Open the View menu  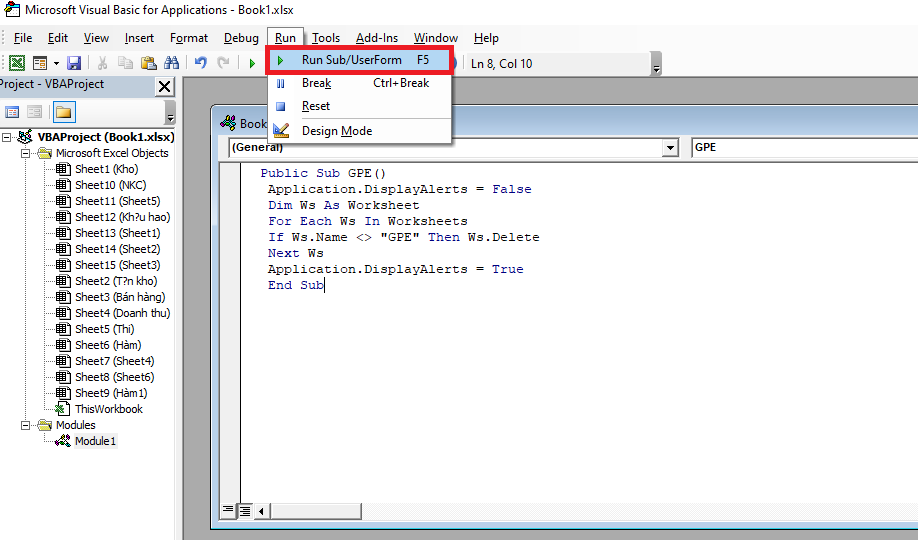coord(96,38)
